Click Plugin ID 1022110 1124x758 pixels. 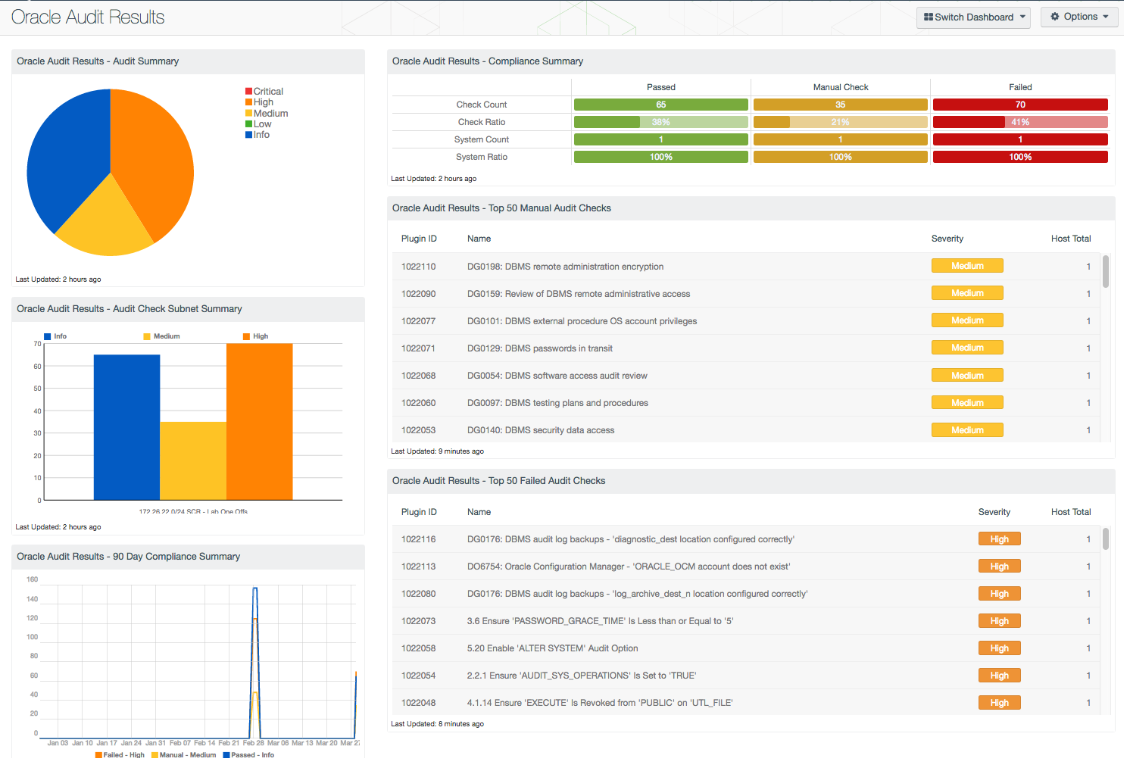tap(419, 266)
